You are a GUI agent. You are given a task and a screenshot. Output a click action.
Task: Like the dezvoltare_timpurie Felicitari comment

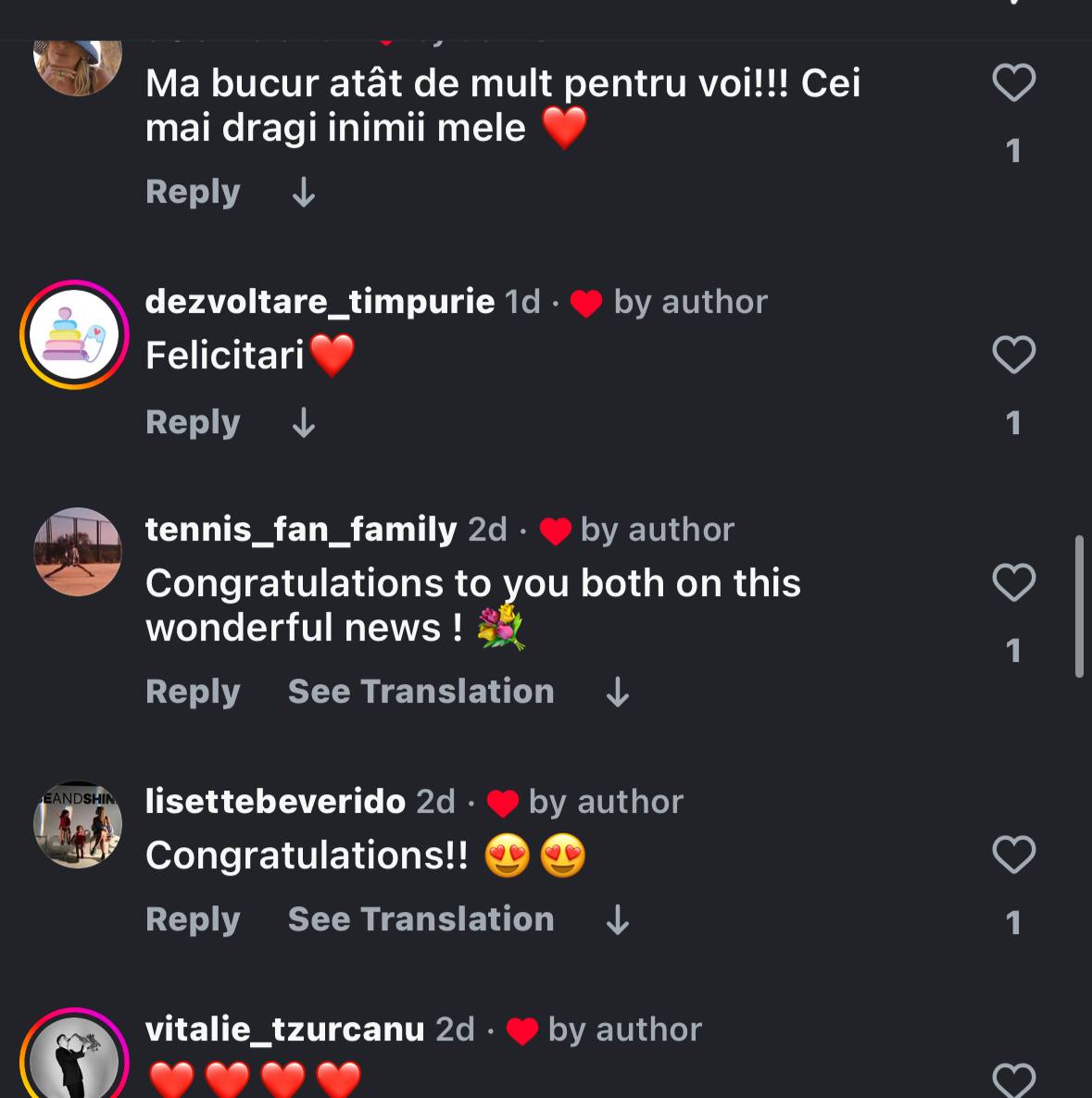(x=1013, y=356)
